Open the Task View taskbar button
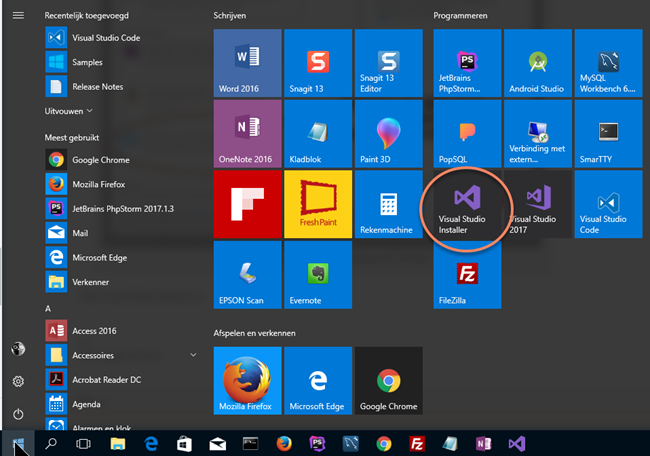Image resolution: width=650 pixels, height=456 pixels. (84, 443)
